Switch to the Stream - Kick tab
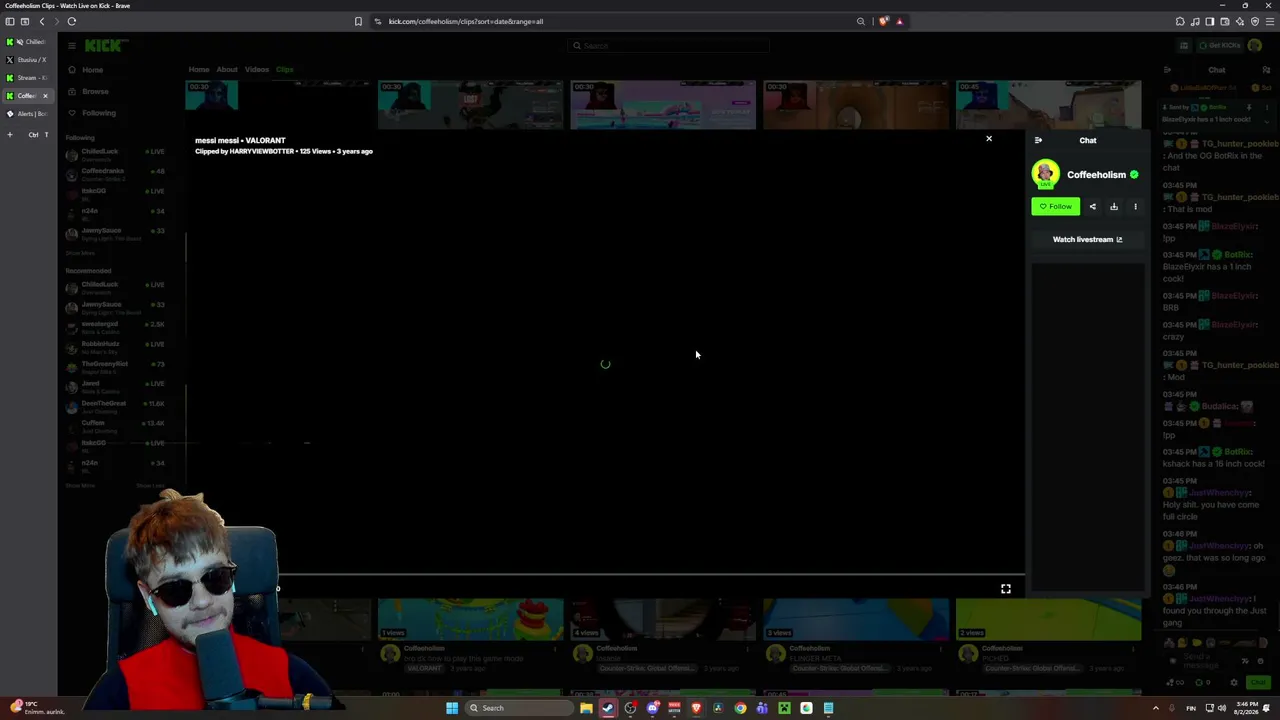1280x720 pixels. [x=27, y=78]
